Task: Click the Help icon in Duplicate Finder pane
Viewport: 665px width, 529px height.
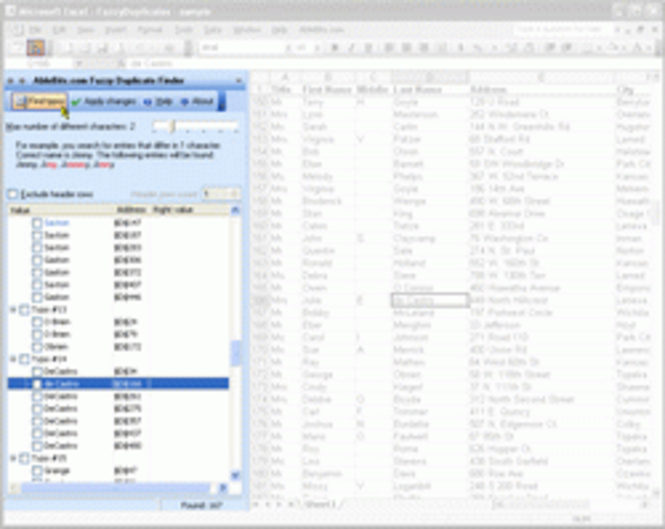Action: 147,102
